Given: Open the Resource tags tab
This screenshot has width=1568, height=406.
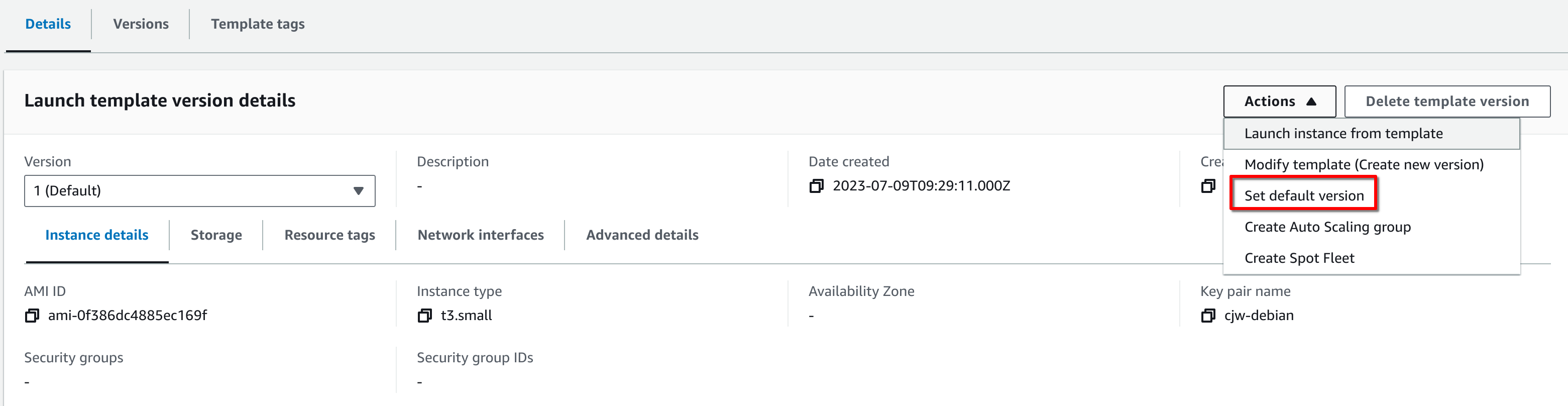Looking at the screenshot, I should click(329, 235).
